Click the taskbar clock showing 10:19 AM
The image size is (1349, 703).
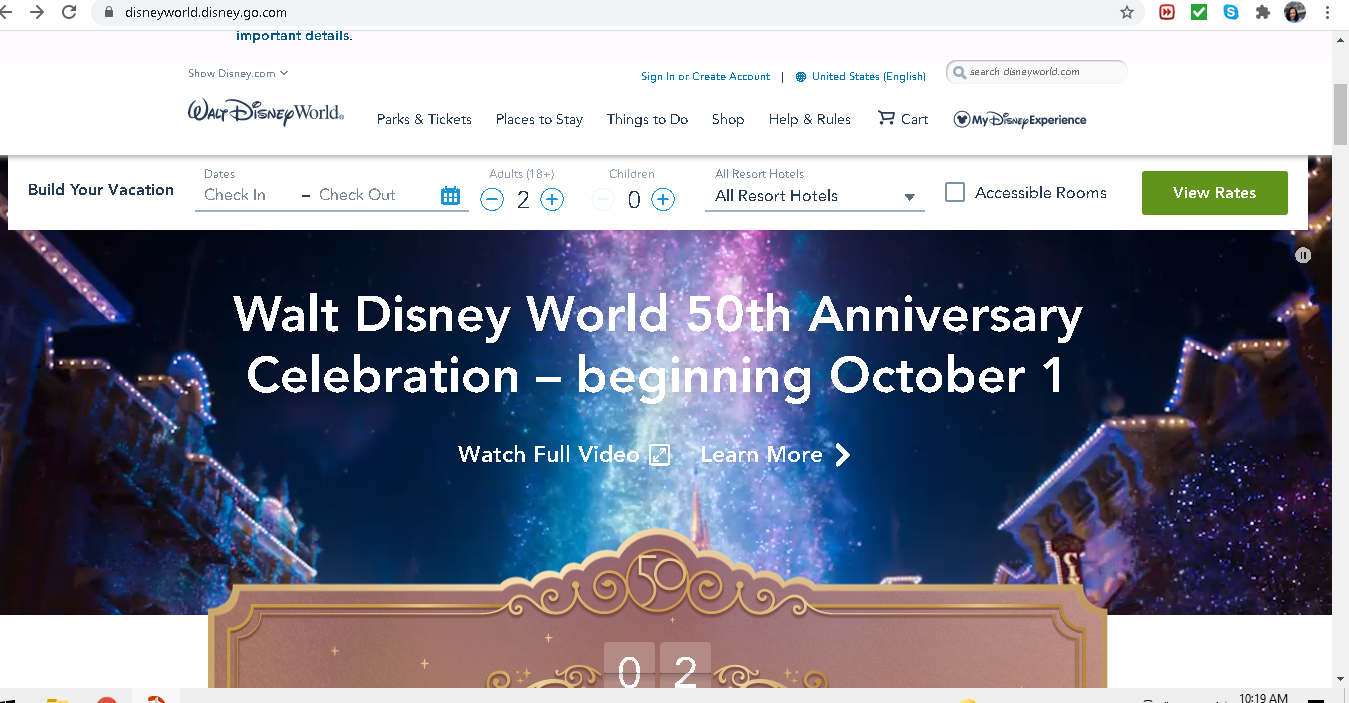pos(1263,697)
